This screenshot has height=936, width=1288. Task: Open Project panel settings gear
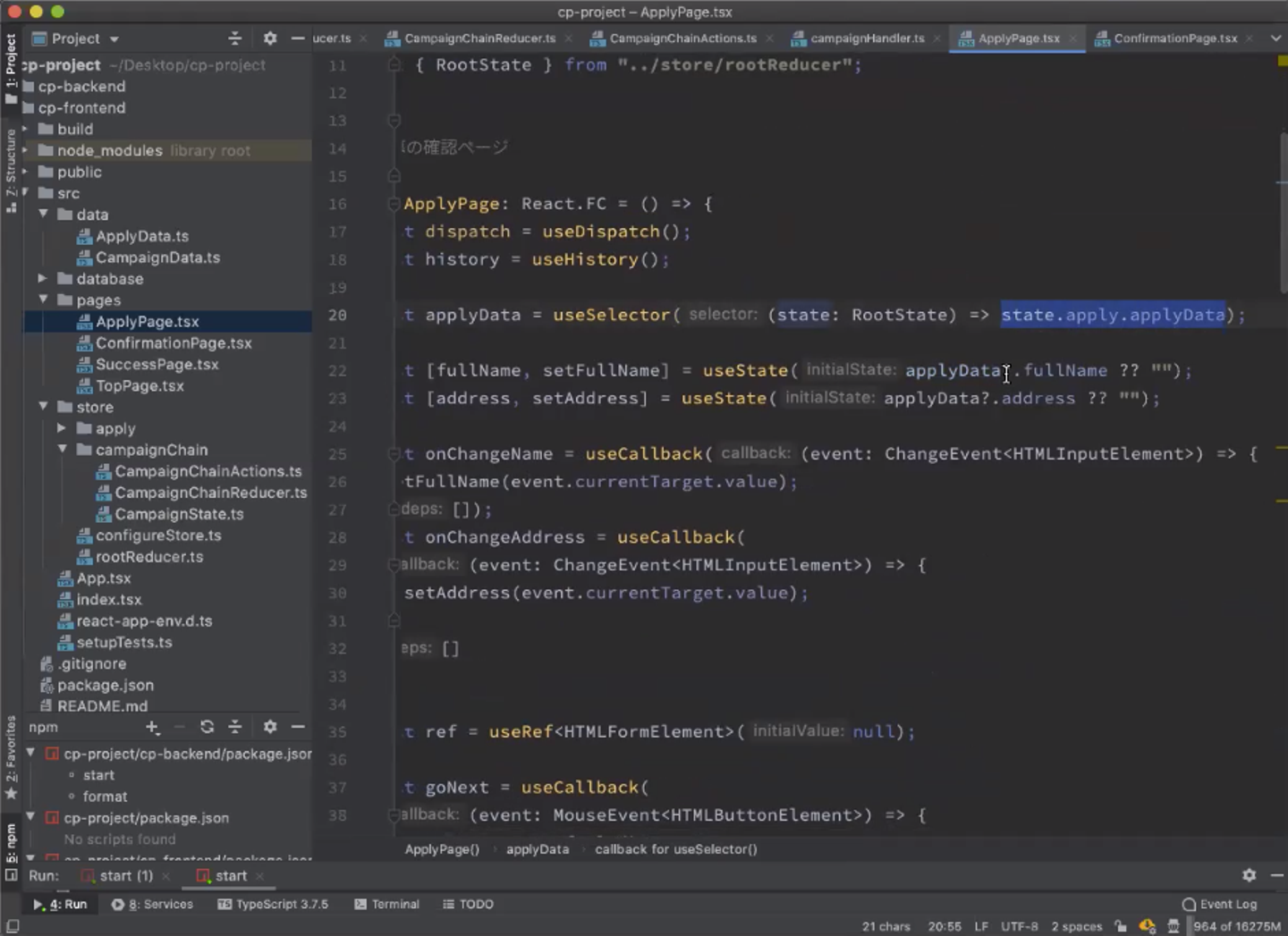(x=270, y=38)
